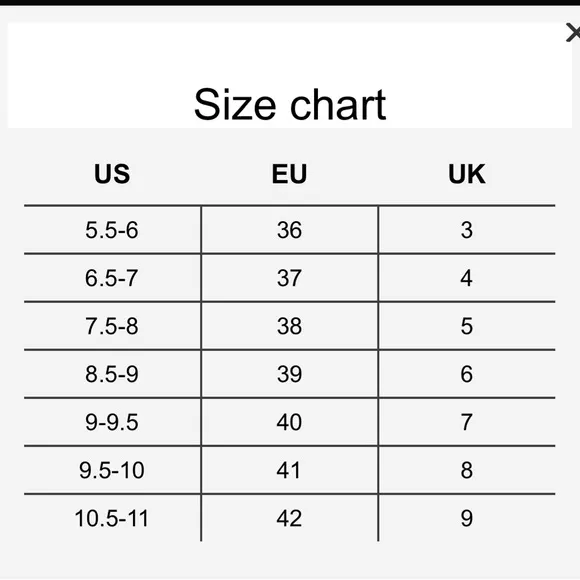
Task: Click the Size chart title
Action: [x=290, y=105]
